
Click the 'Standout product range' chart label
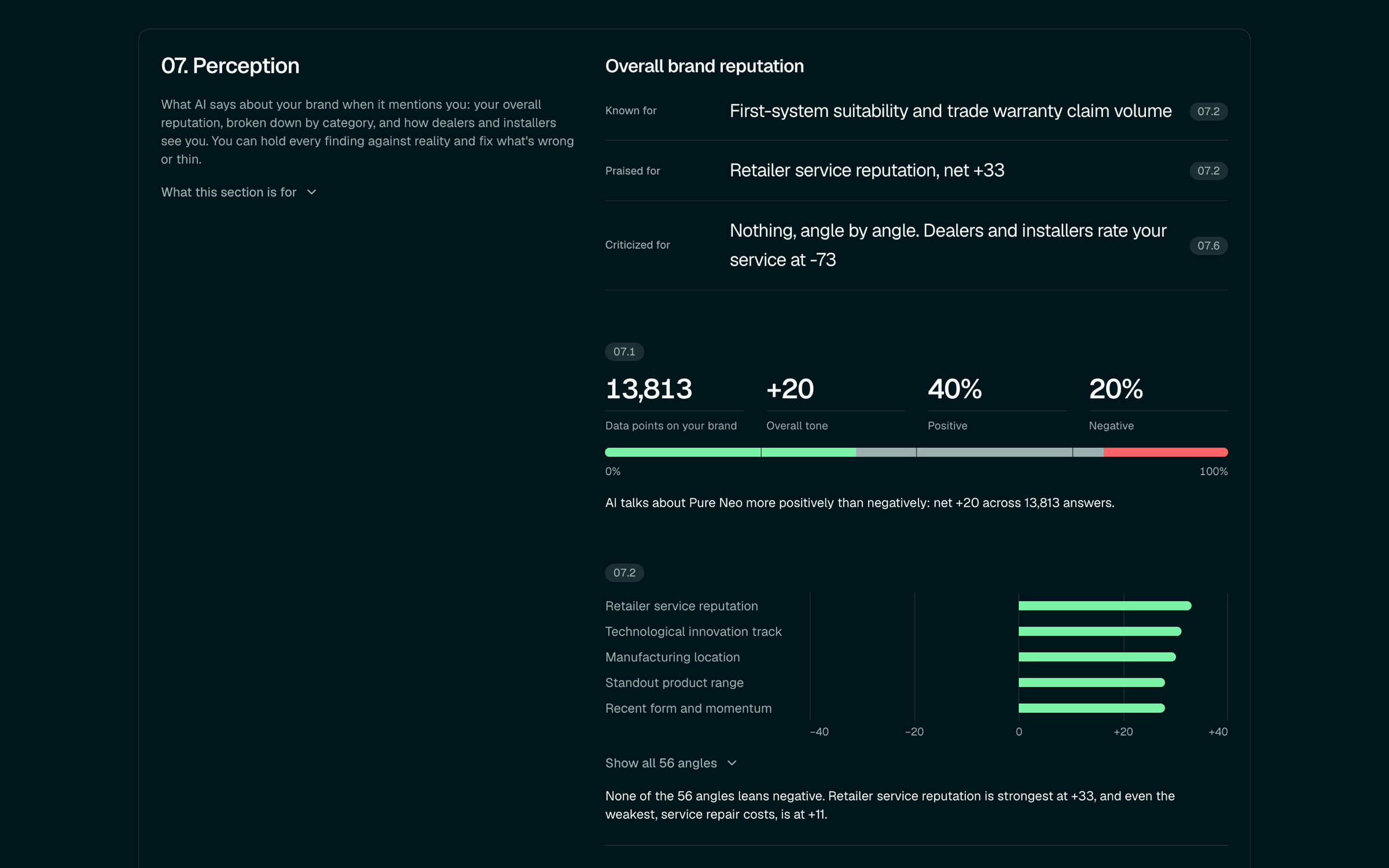pos(674,683)
